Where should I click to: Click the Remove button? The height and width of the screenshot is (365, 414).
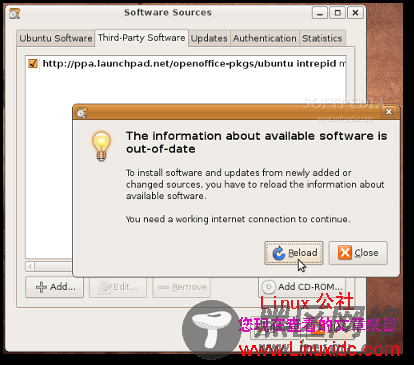coord(182,287)
